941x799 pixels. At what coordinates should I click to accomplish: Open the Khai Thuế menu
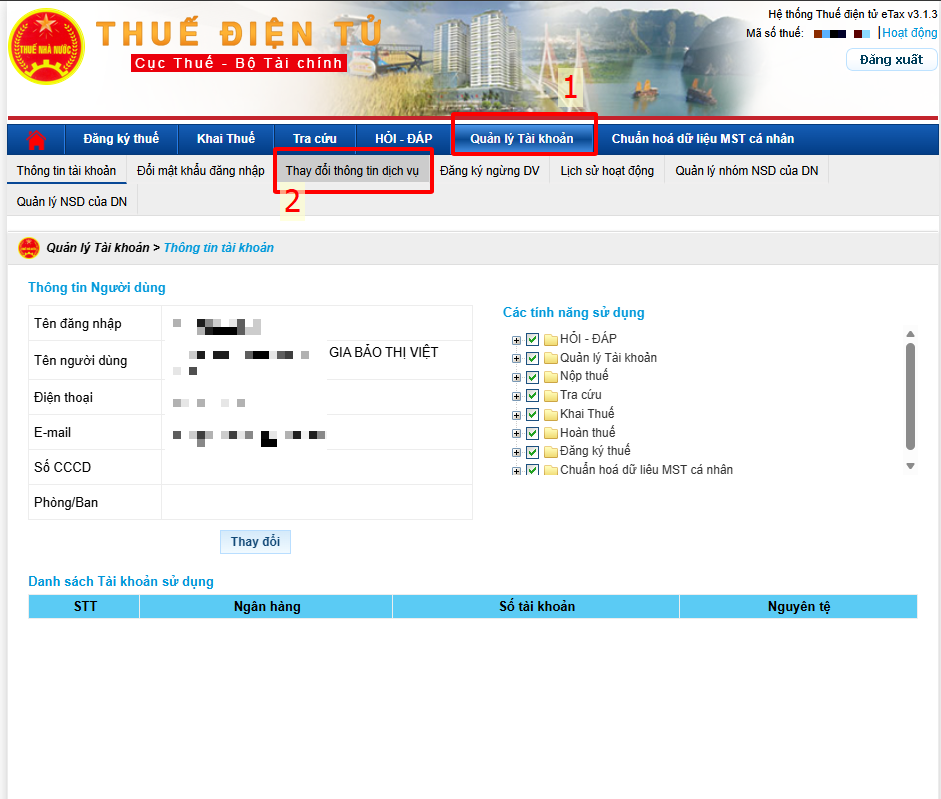225,139
